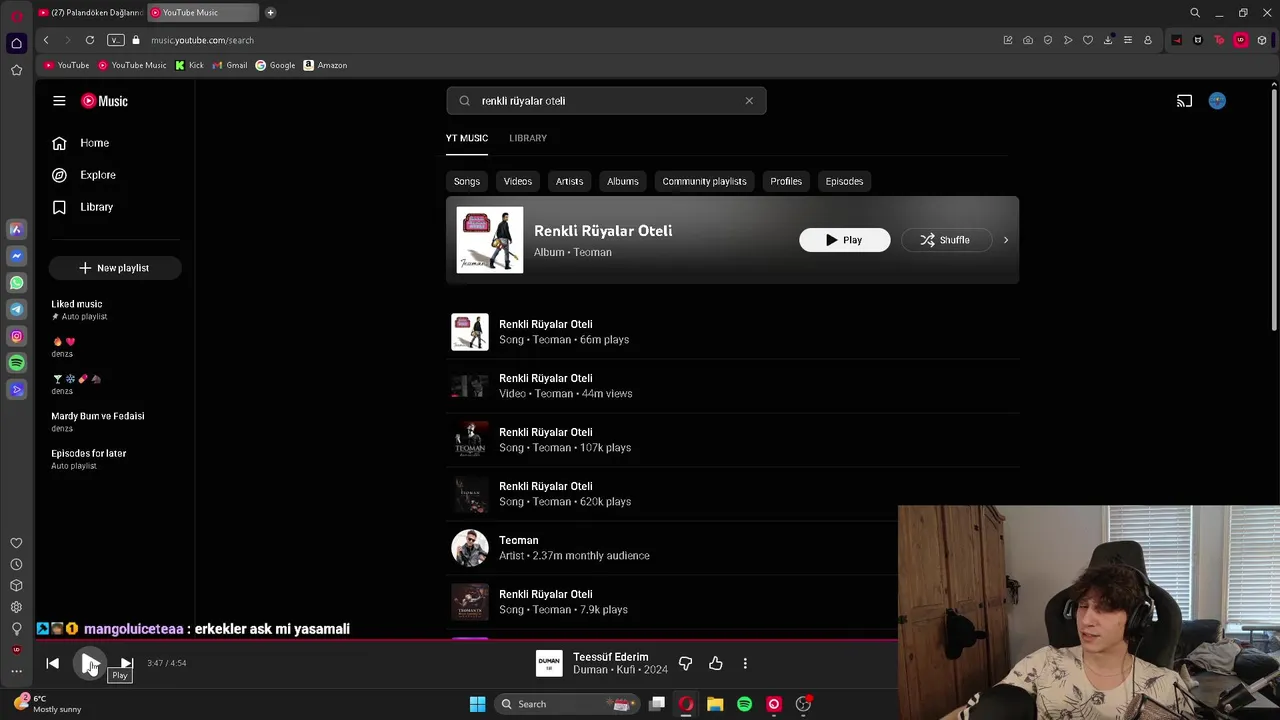The image size is (1280, 720).
Task: Filter results by Videos
Action: (x=518, y=181)
